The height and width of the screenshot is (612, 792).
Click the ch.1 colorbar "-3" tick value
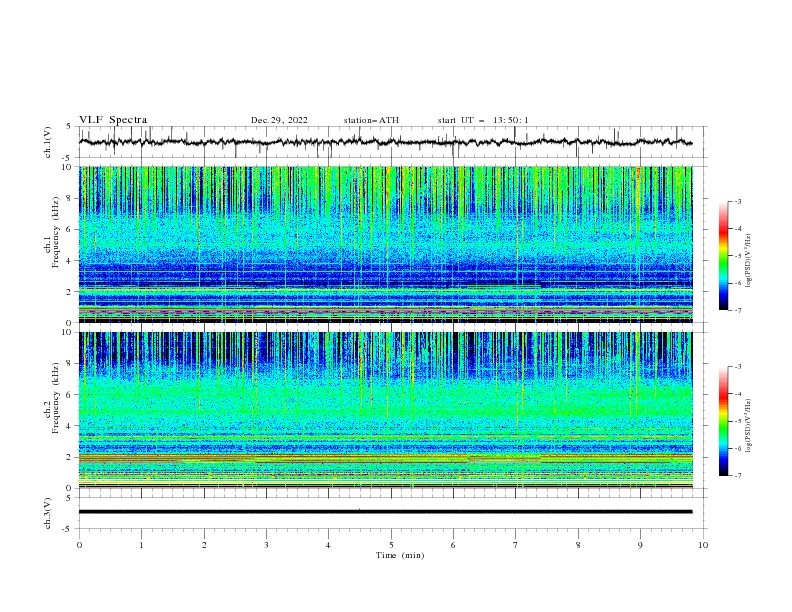tap(737, 201)
